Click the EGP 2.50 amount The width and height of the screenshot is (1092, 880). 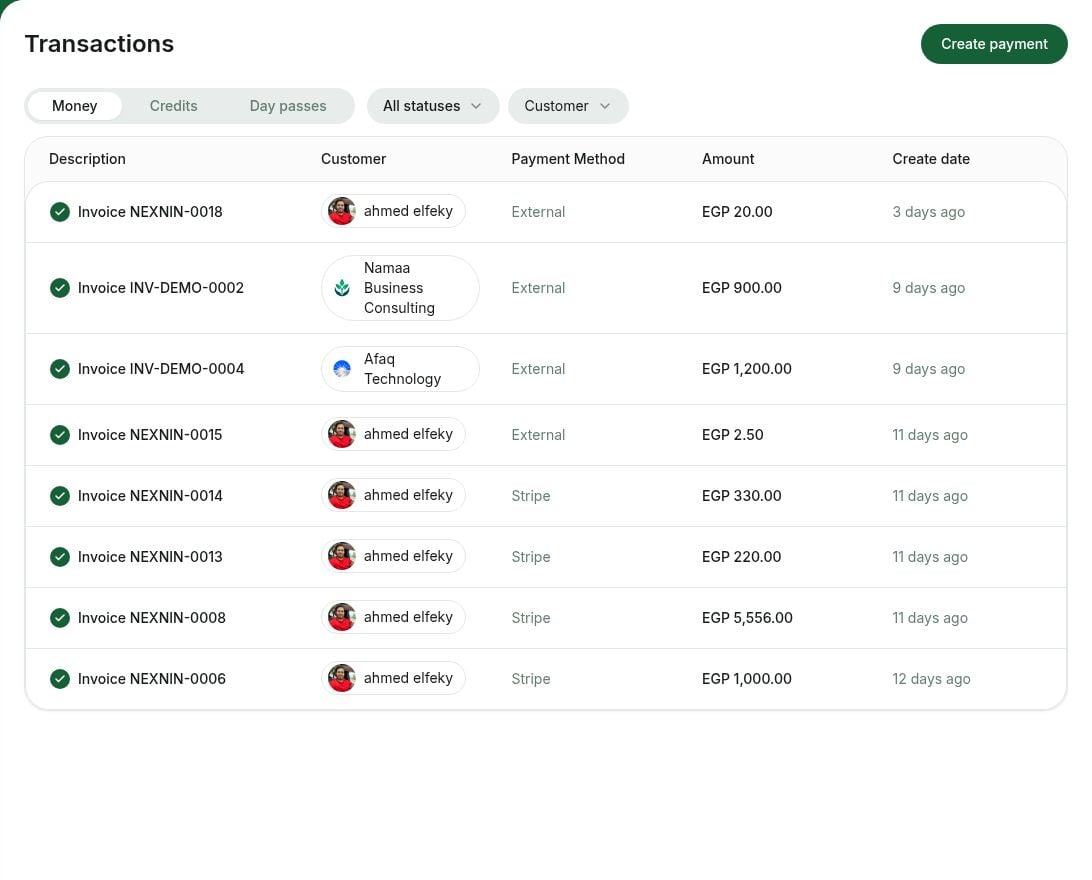tap(733, 435)
